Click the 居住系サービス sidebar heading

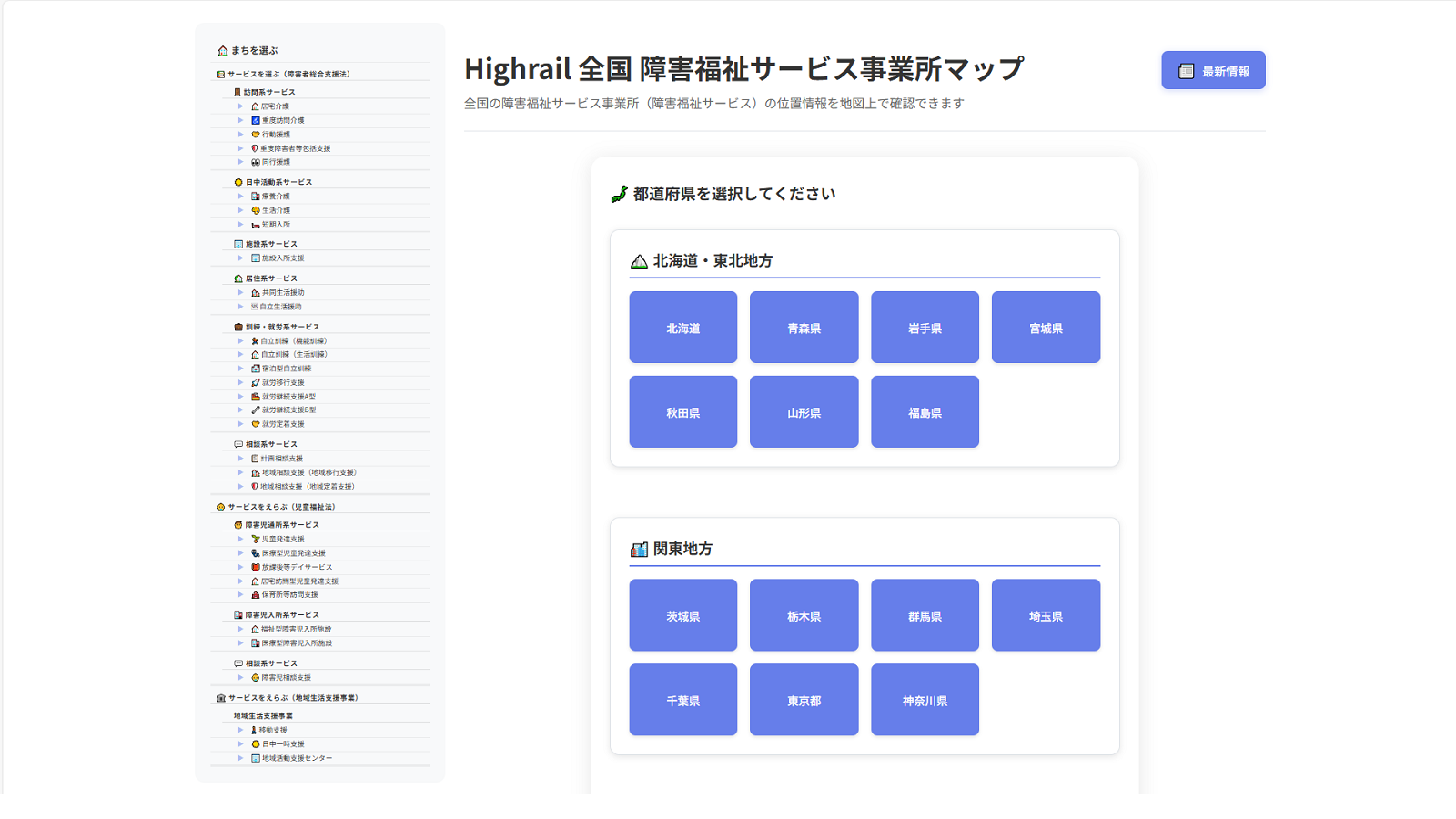tap(266, 278)
